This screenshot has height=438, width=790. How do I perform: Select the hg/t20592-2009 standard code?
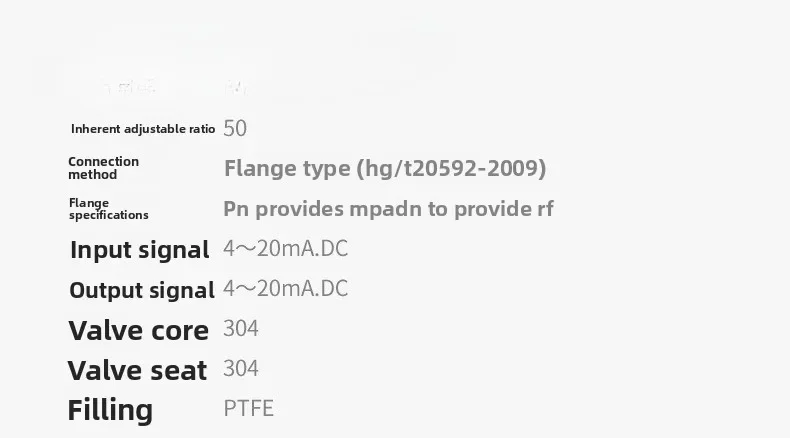click(x=451, y=168)
